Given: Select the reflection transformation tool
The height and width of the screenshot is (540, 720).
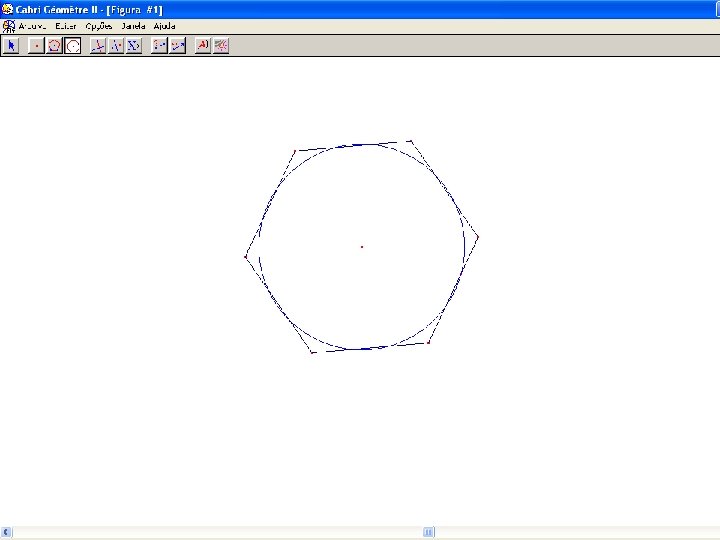Looking at the screenshot, I should (116, 45).
